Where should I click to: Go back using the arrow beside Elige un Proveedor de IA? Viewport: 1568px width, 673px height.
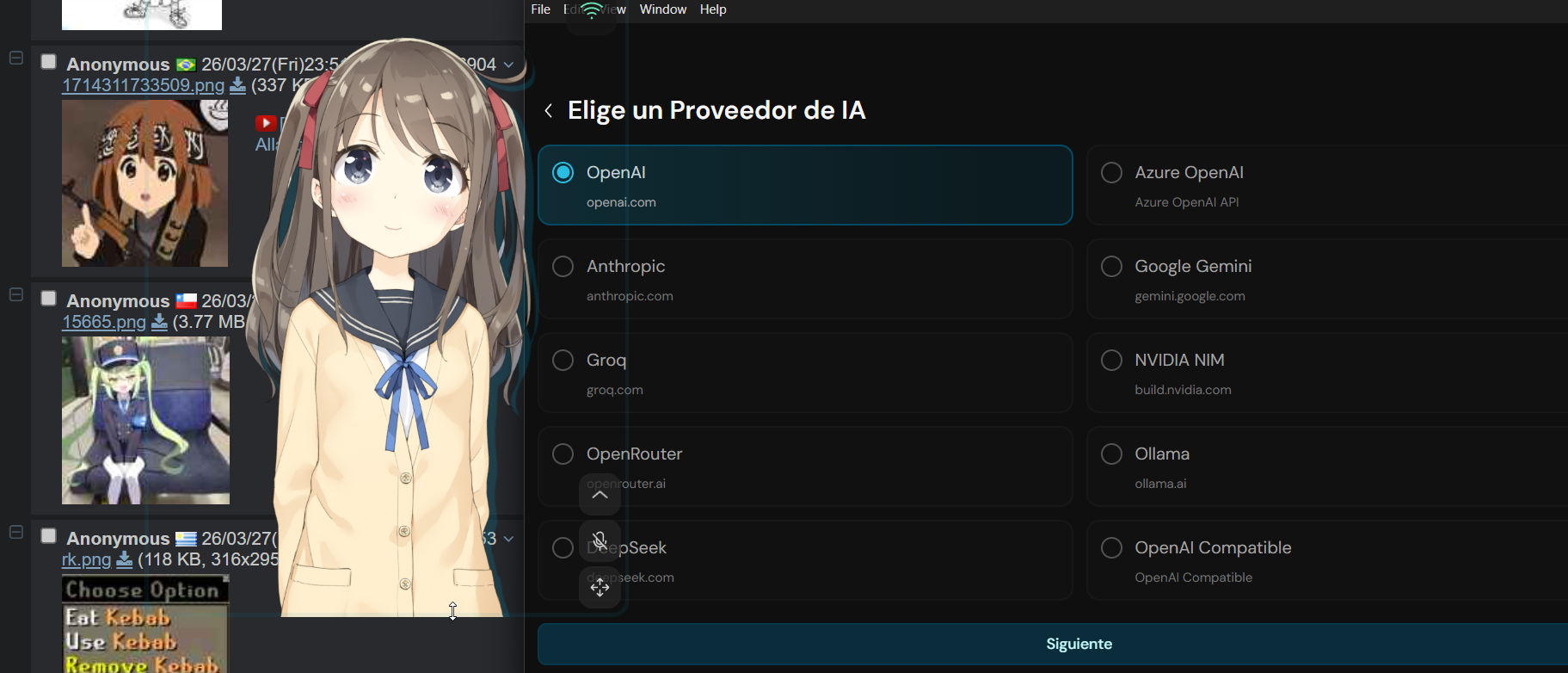(548, 110)
